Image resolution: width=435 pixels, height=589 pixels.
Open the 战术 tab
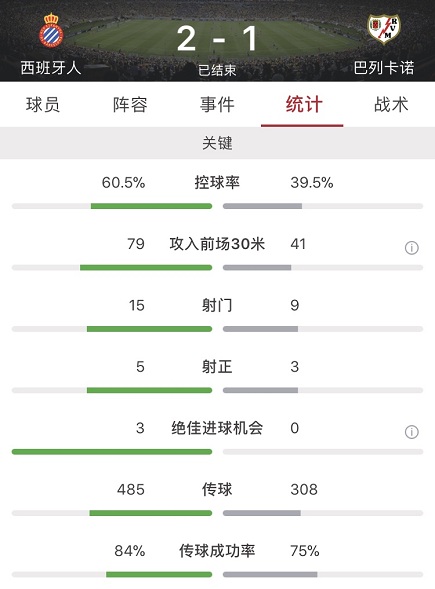point(391,104)
